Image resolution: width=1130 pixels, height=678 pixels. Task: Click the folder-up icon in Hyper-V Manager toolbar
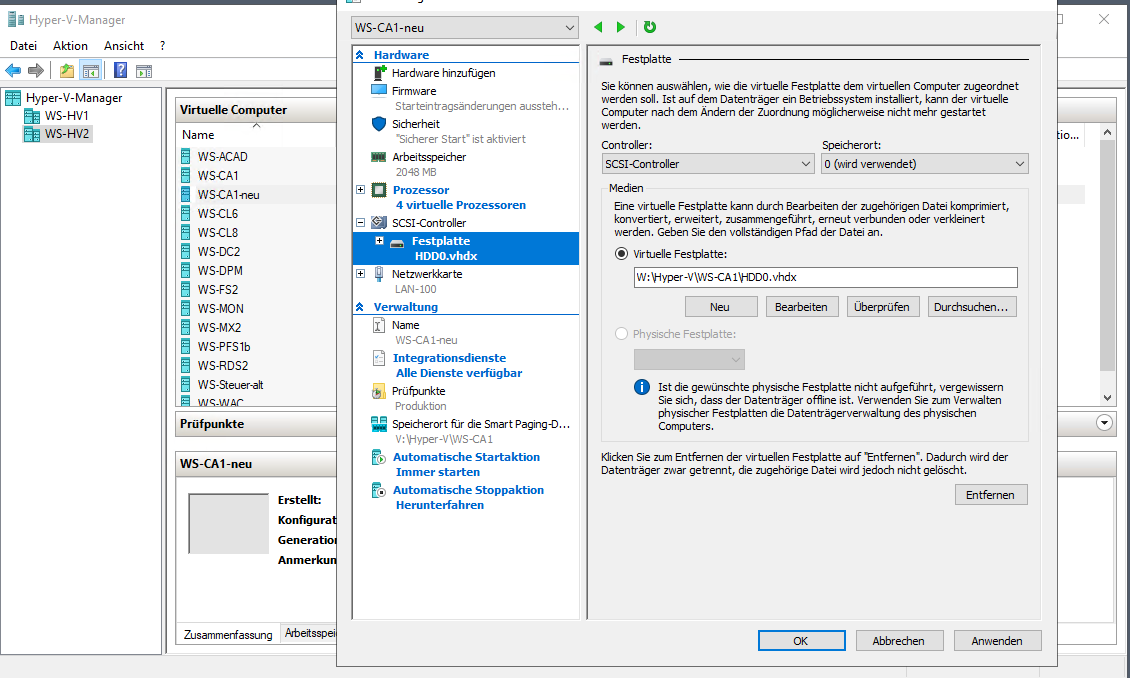67,71
